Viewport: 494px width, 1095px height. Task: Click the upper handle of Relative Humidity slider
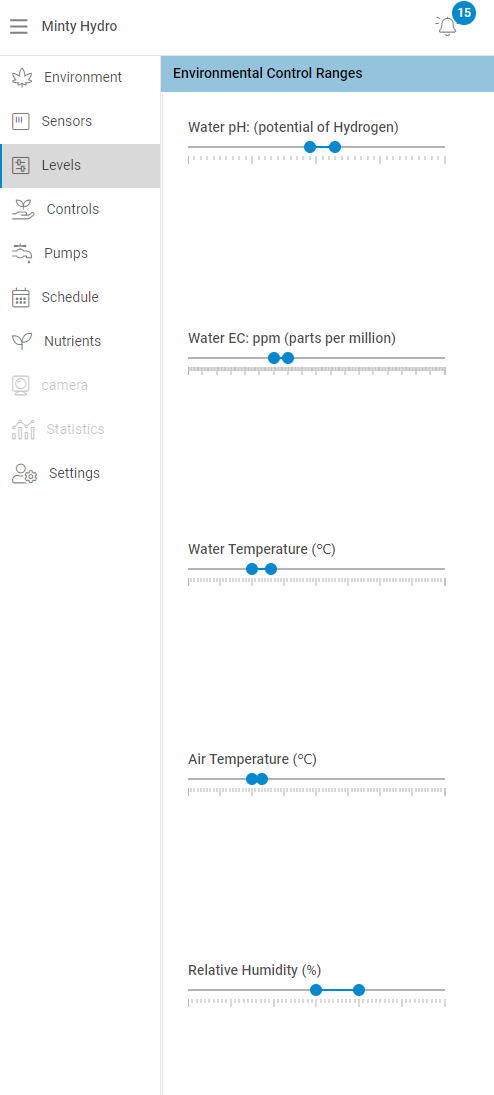(x=358, y=990)
